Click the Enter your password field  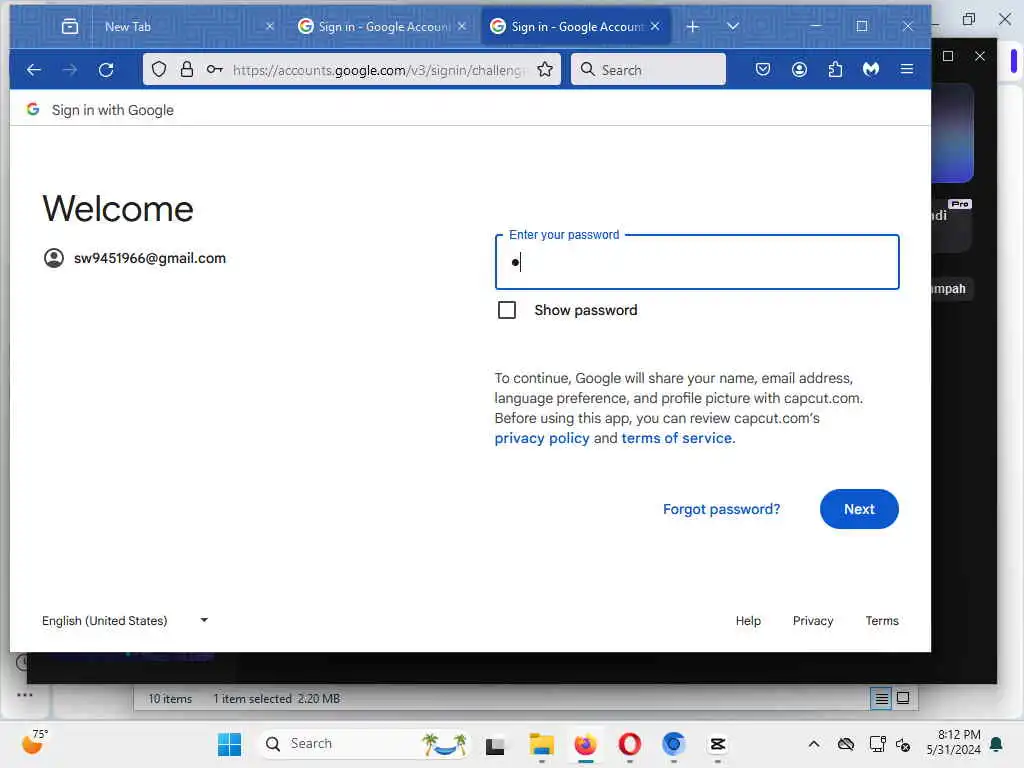[x=697, y=262]
